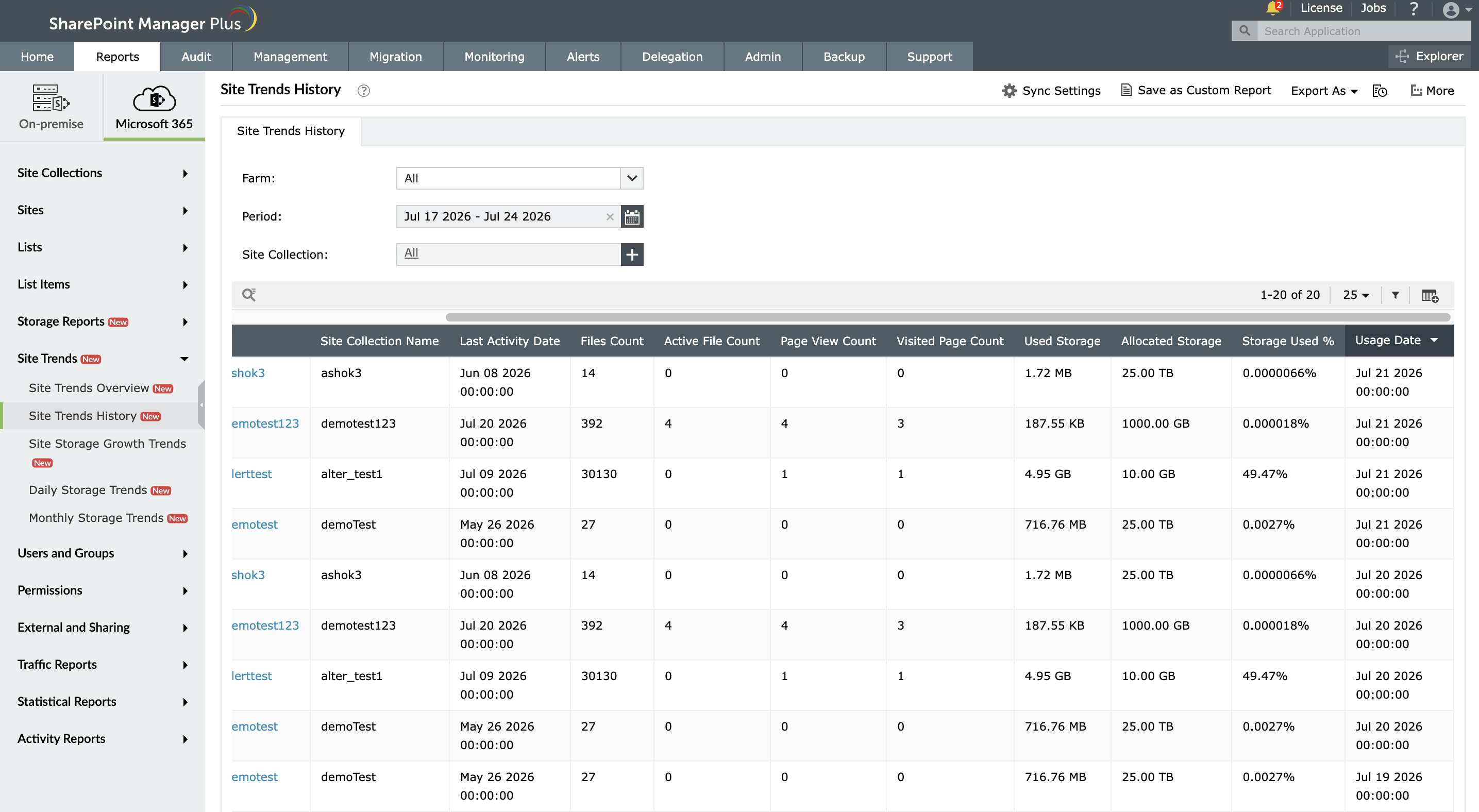Image resolution: width=1479 pixels, height=812 pixels.
Task: Expand the Lists sidebar section
Action: coord(102,247)
